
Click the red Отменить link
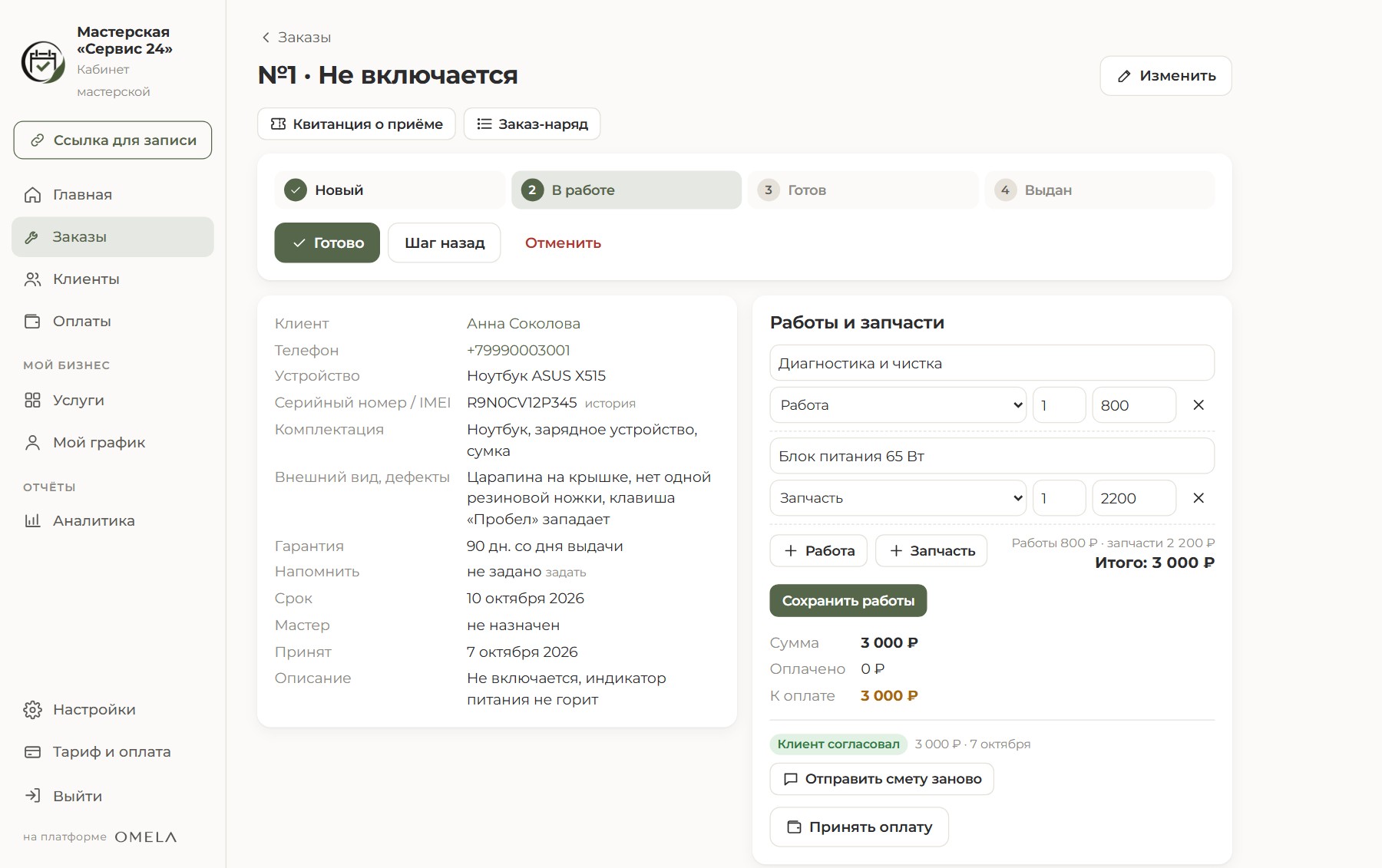tap(563, 243)
